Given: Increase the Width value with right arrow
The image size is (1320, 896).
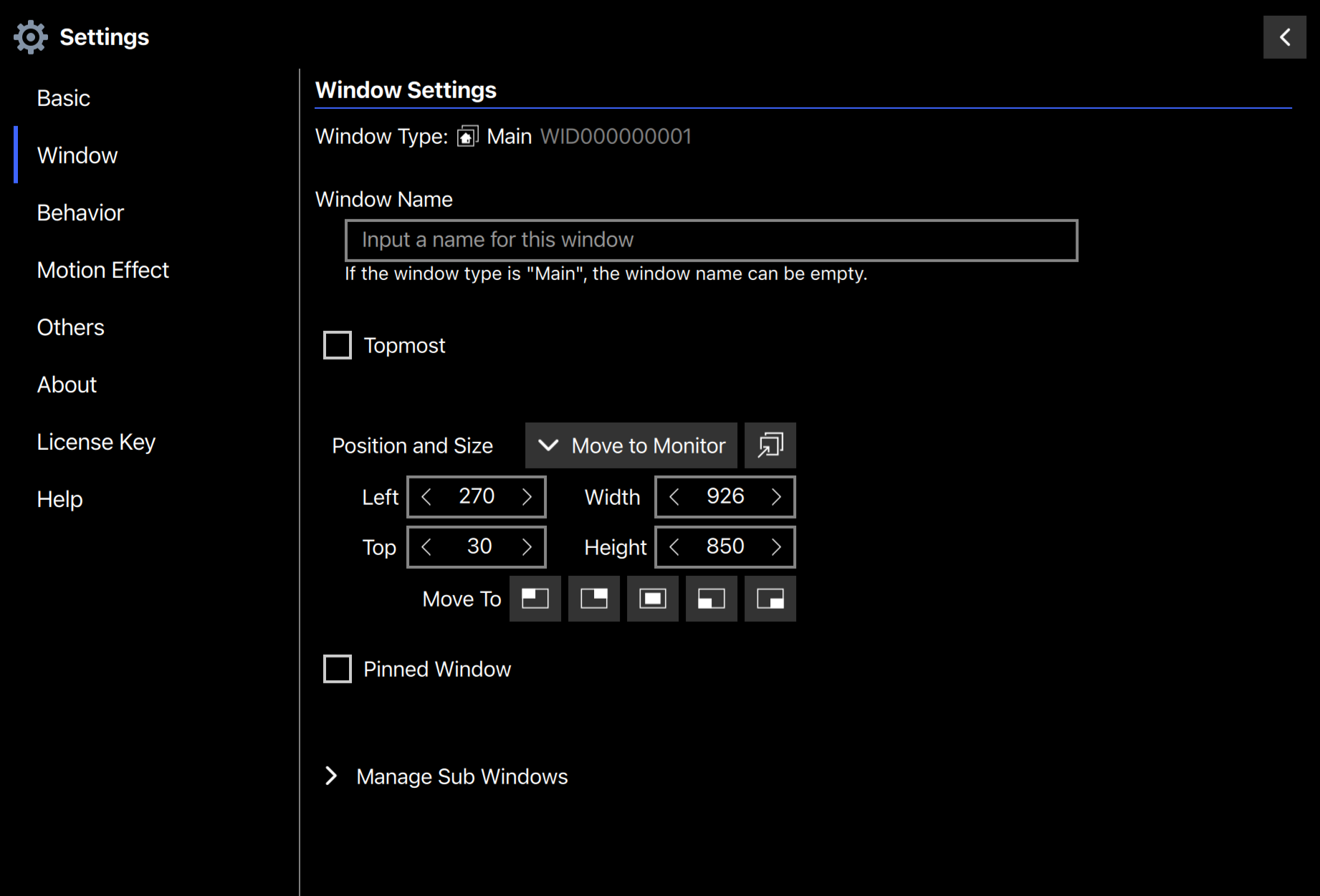Looking at the screenshot, I should pos(776,497).
